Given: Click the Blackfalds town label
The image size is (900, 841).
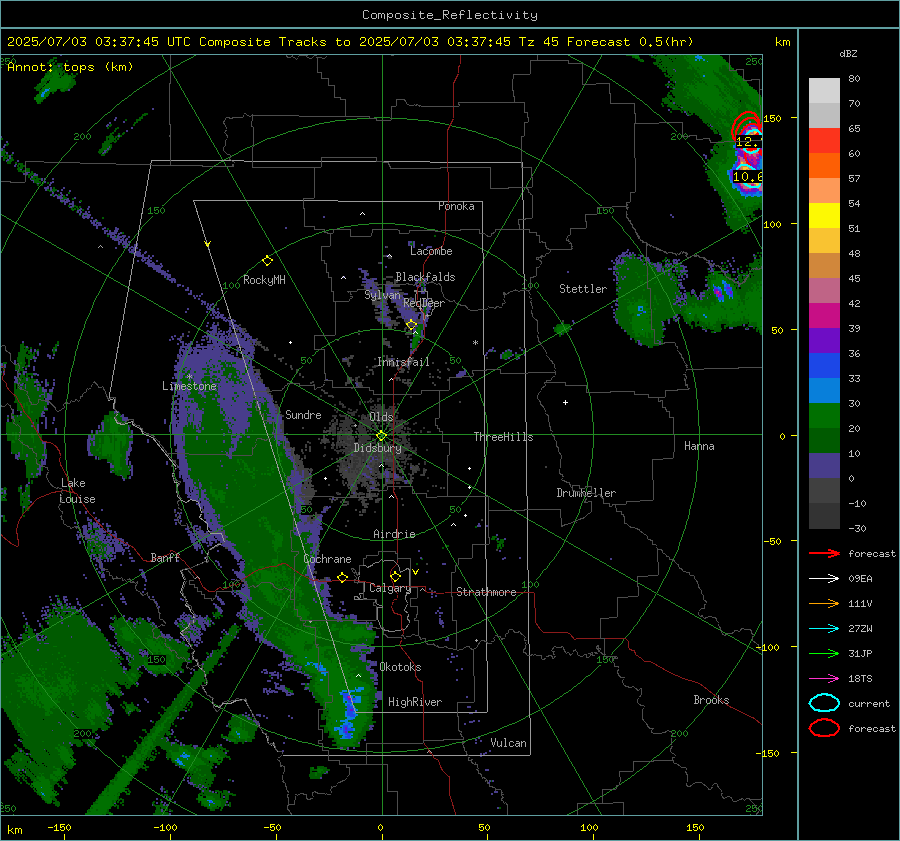Looking at the screenshot, I should click(x=425, y=277).
